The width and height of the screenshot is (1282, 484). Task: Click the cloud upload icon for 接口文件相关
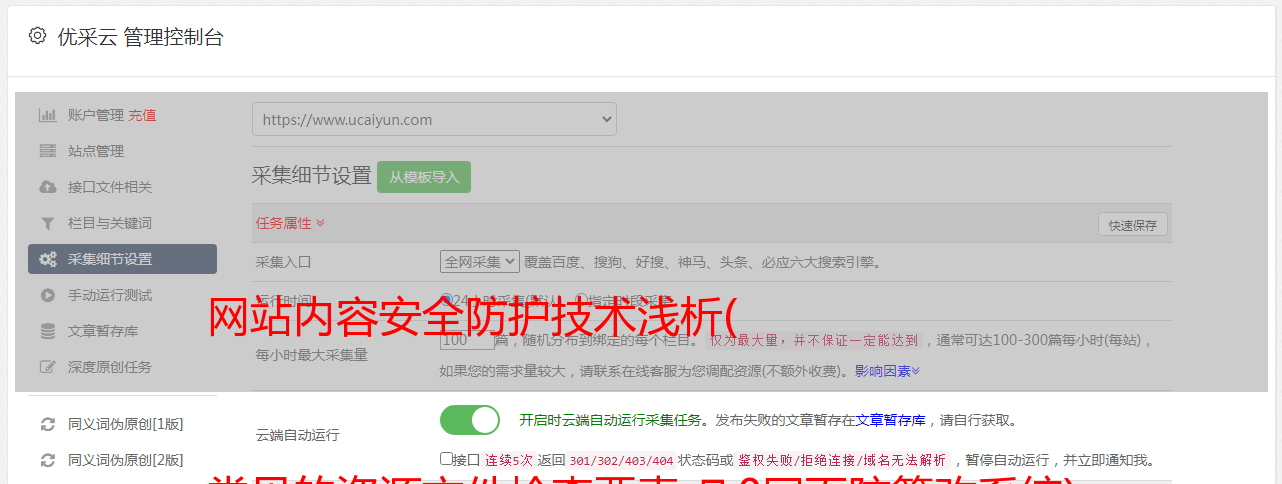tap(47, 187)
